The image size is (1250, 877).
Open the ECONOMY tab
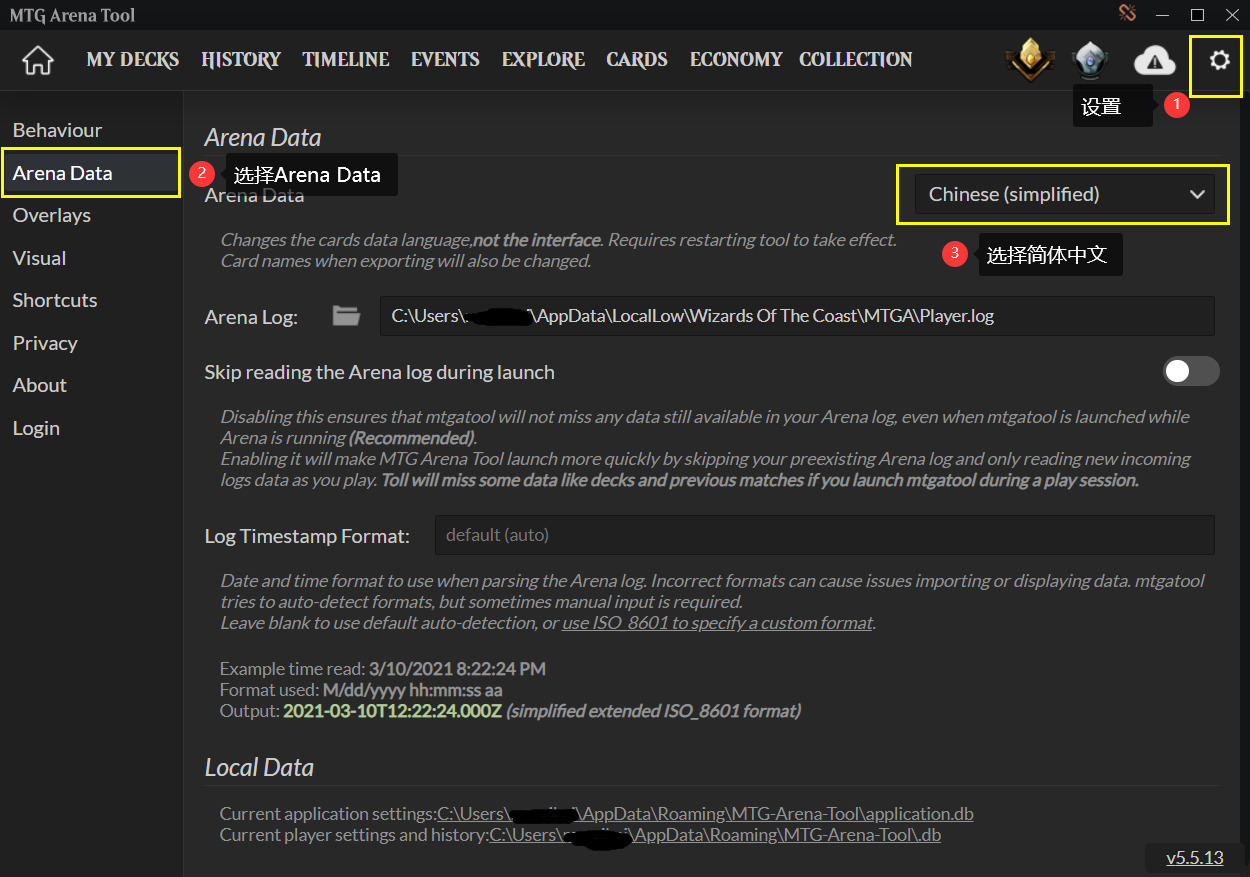(x=736, y=60)
